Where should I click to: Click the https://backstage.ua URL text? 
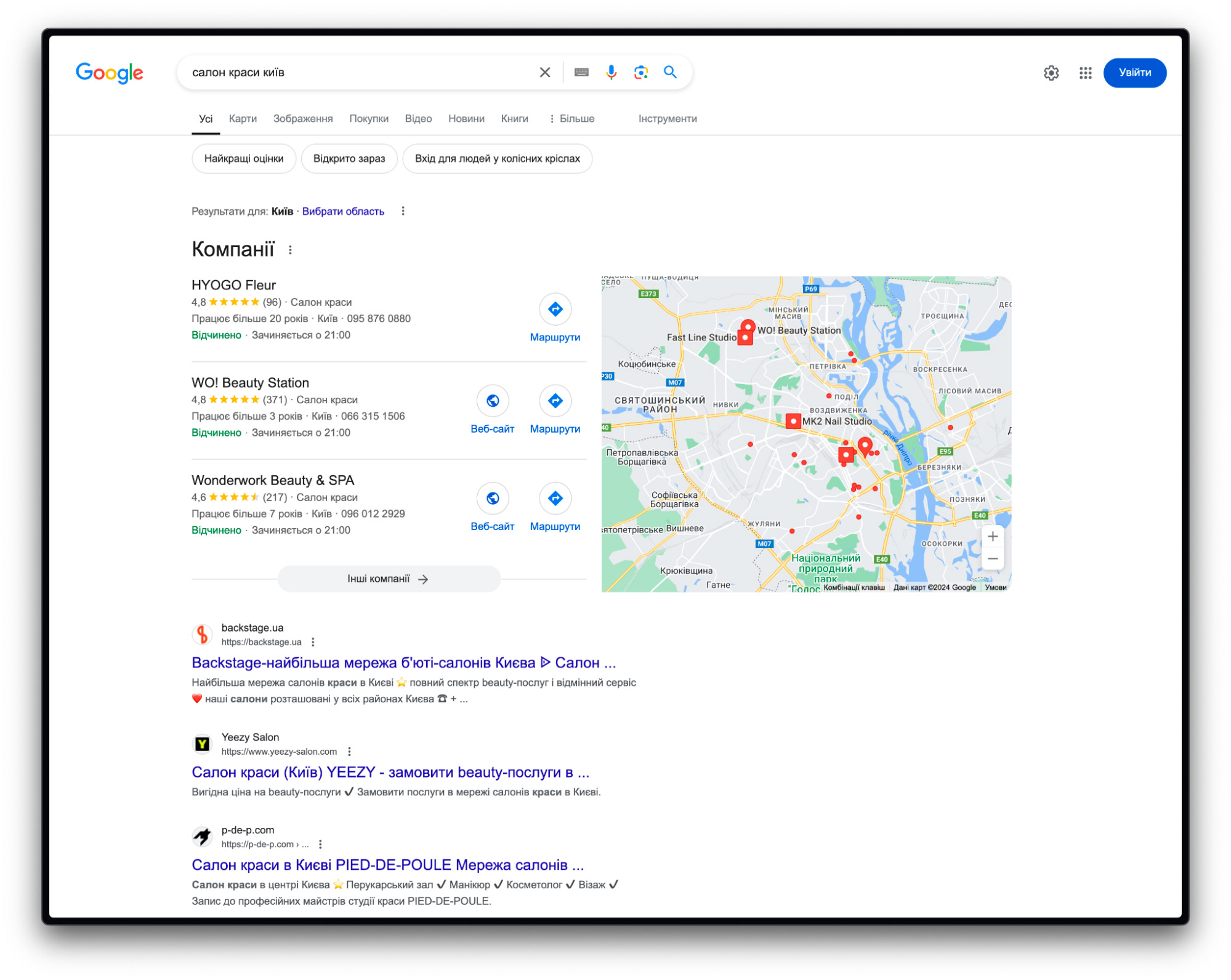(261, 642)
